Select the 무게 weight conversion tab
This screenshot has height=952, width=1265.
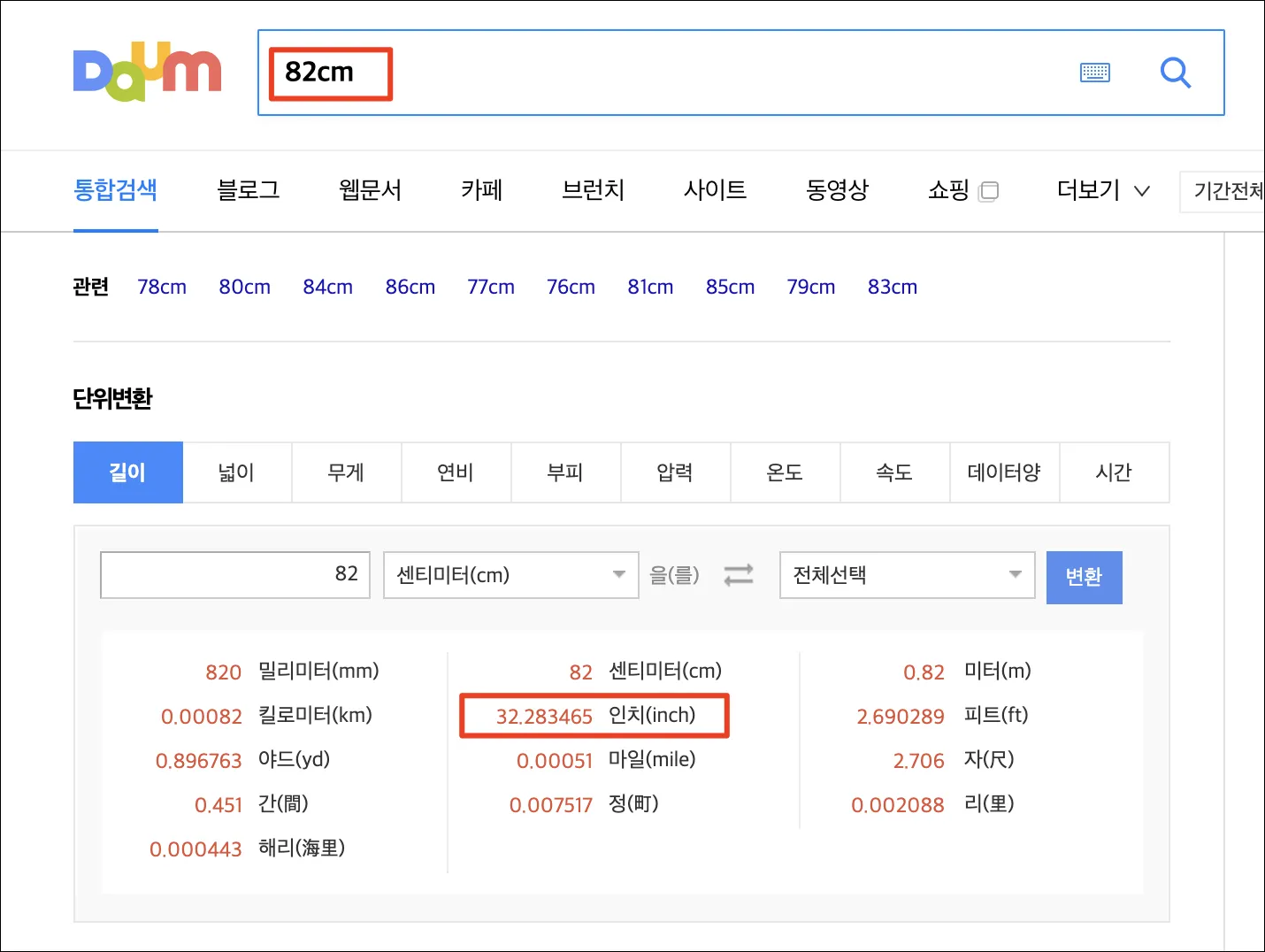346,472
